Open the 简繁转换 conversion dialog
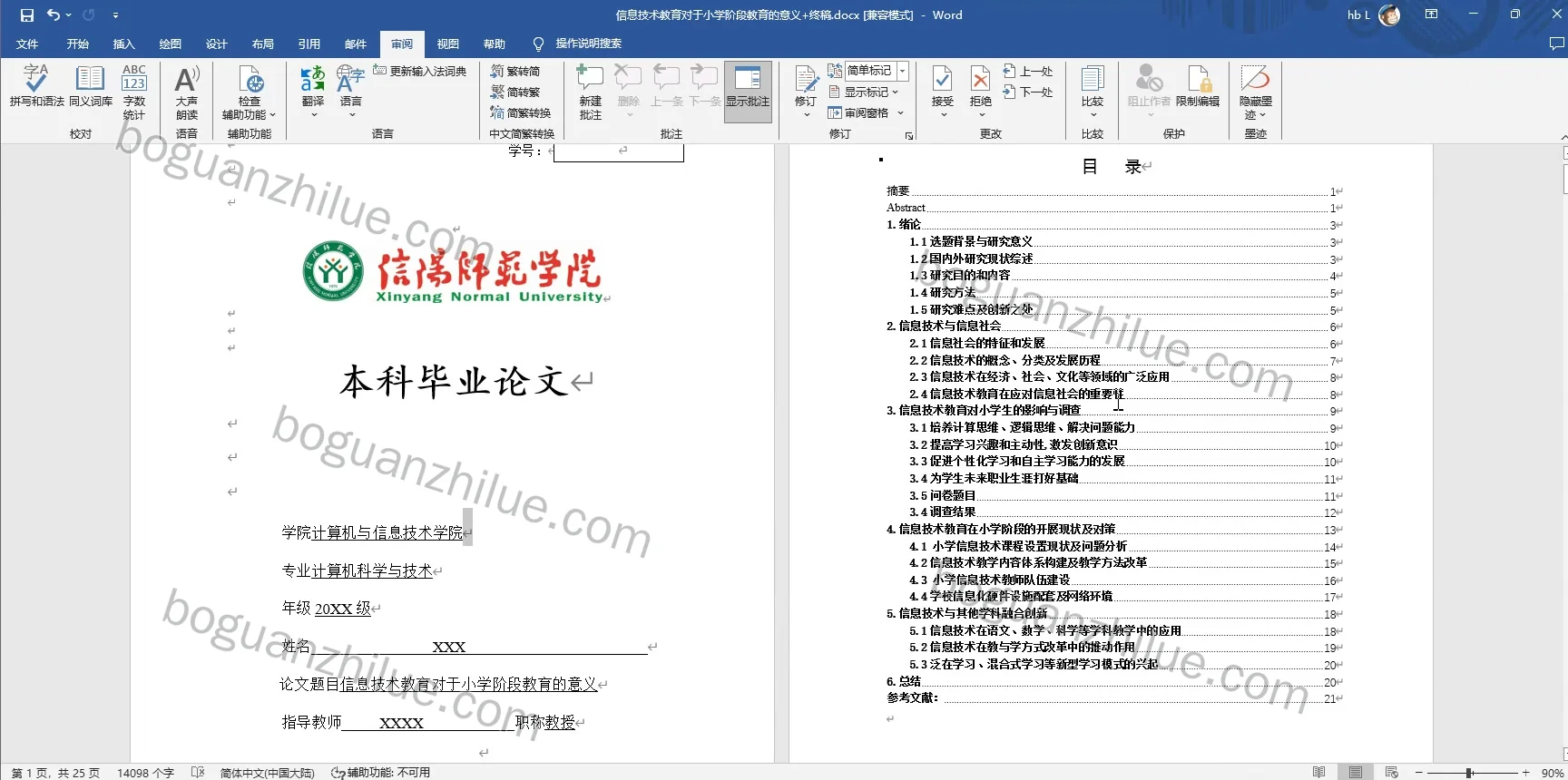 [521, 112]
